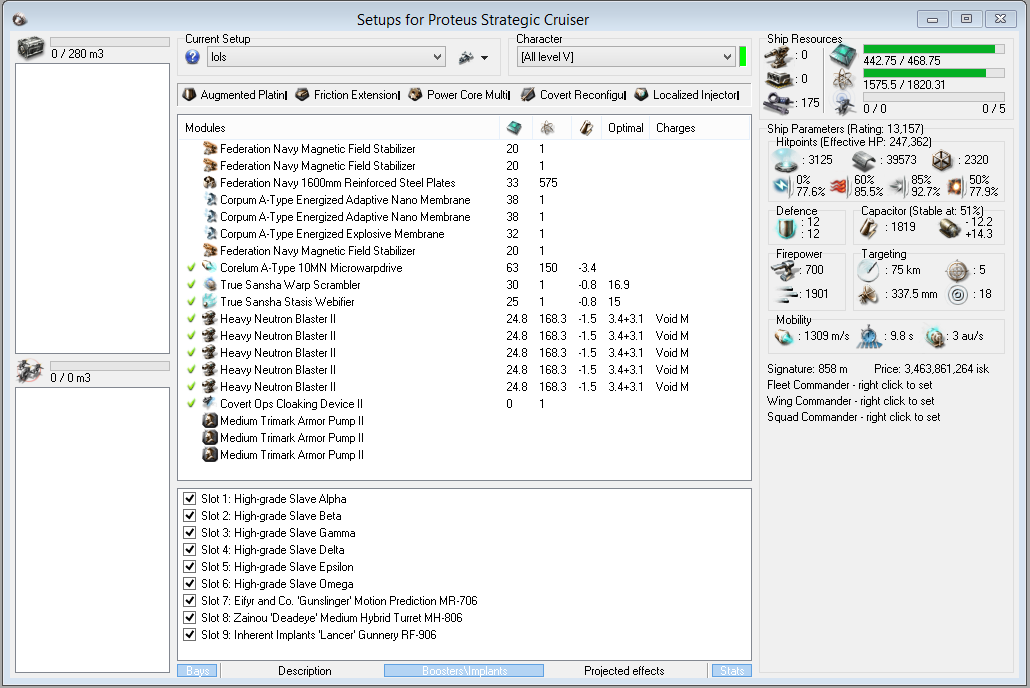The image size is (1030, 688).
Task: Open the Character 'All level V' dropdown
Action: [626, 57]
